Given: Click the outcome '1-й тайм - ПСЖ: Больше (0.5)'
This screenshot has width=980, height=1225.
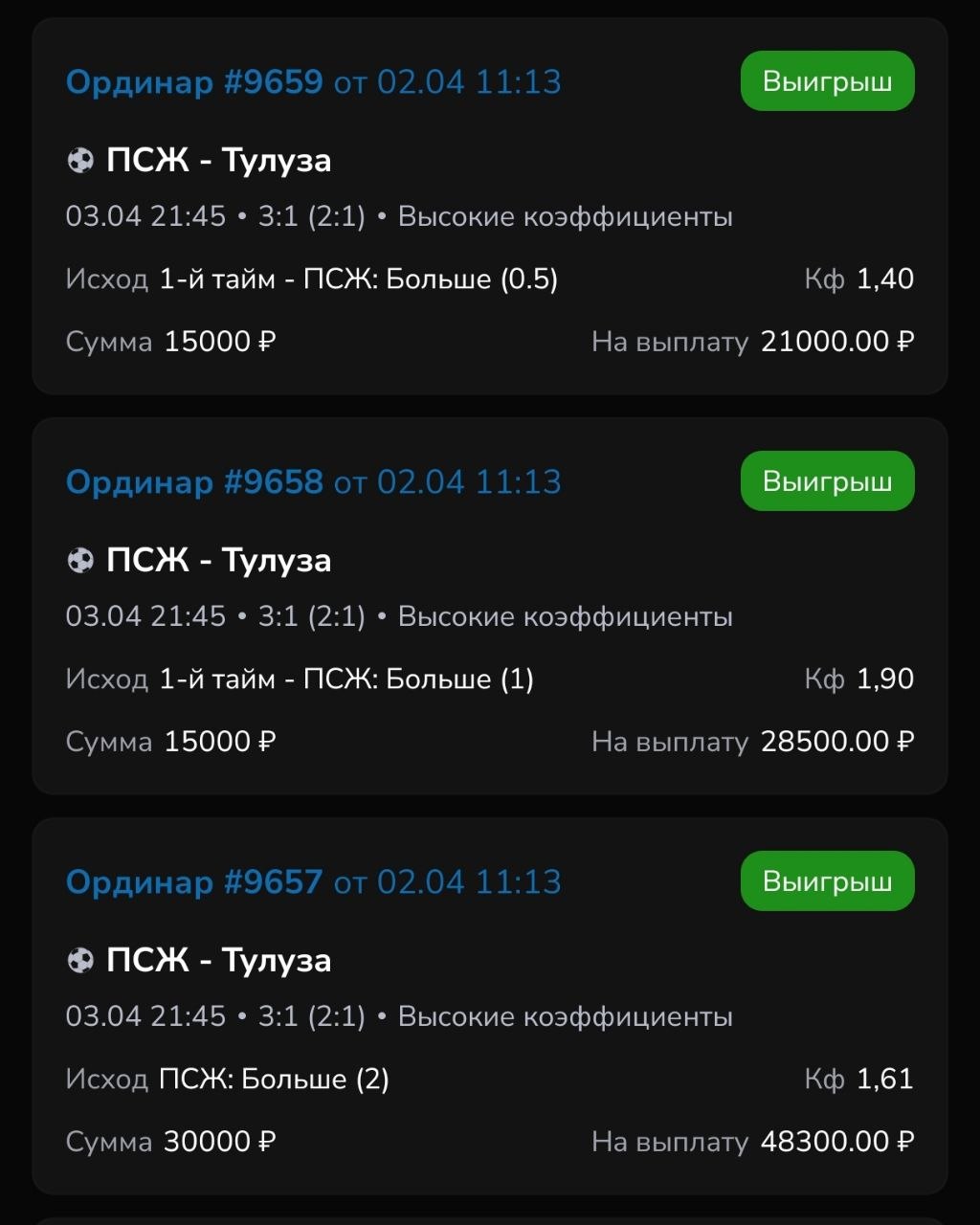Looking at the screenshot, I should [358, 279].
